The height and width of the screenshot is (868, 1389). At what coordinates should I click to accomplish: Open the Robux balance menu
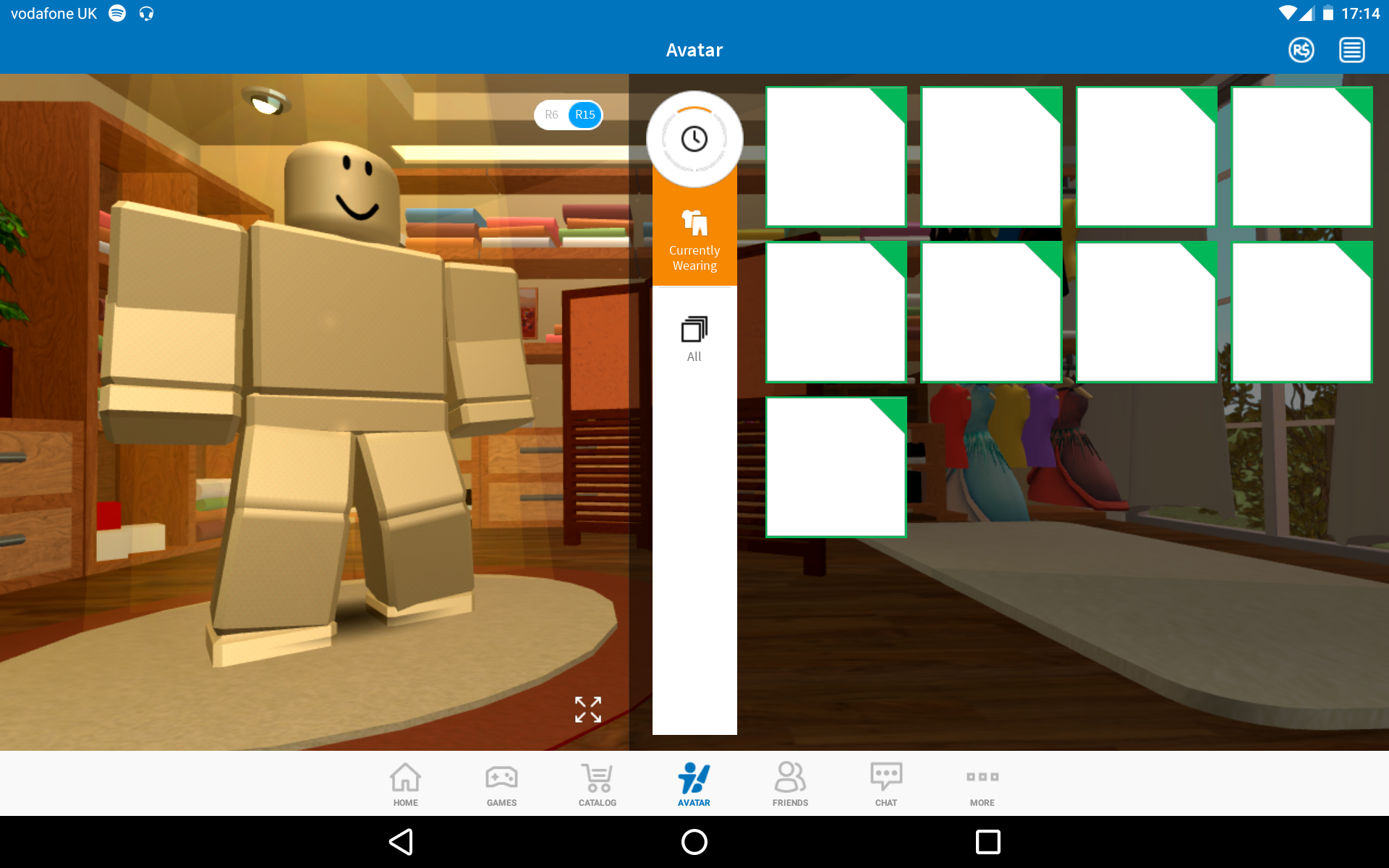click(1304, 50)
